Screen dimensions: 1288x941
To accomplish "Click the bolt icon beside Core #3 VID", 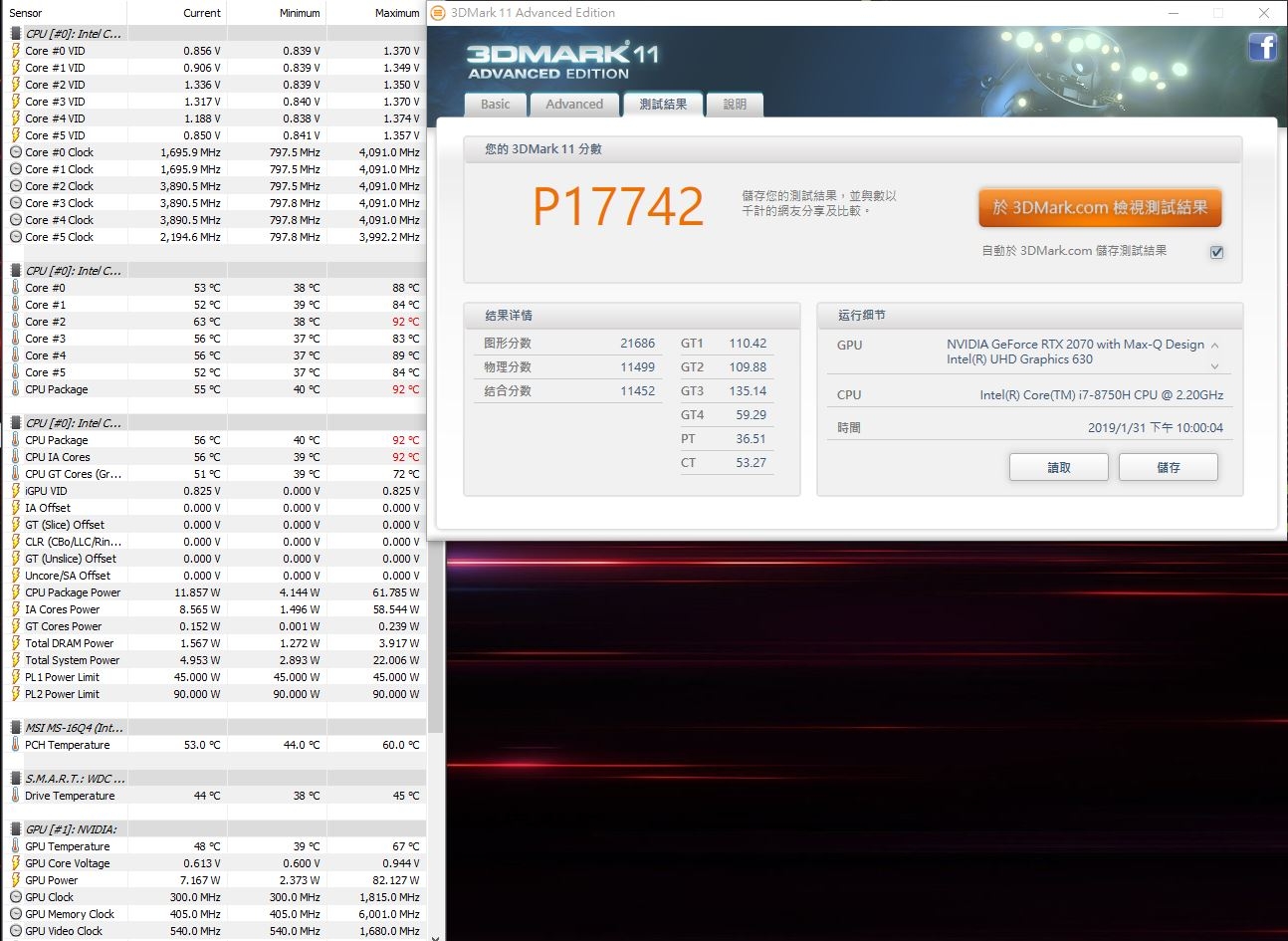I will [16, 102].
